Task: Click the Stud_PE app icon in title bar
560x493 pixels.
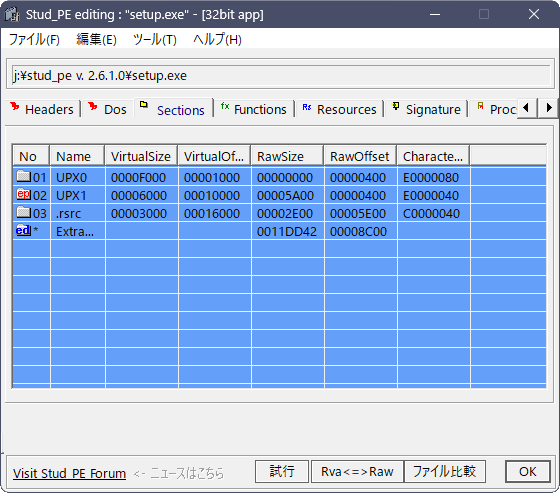Action: tap(12, 14)
